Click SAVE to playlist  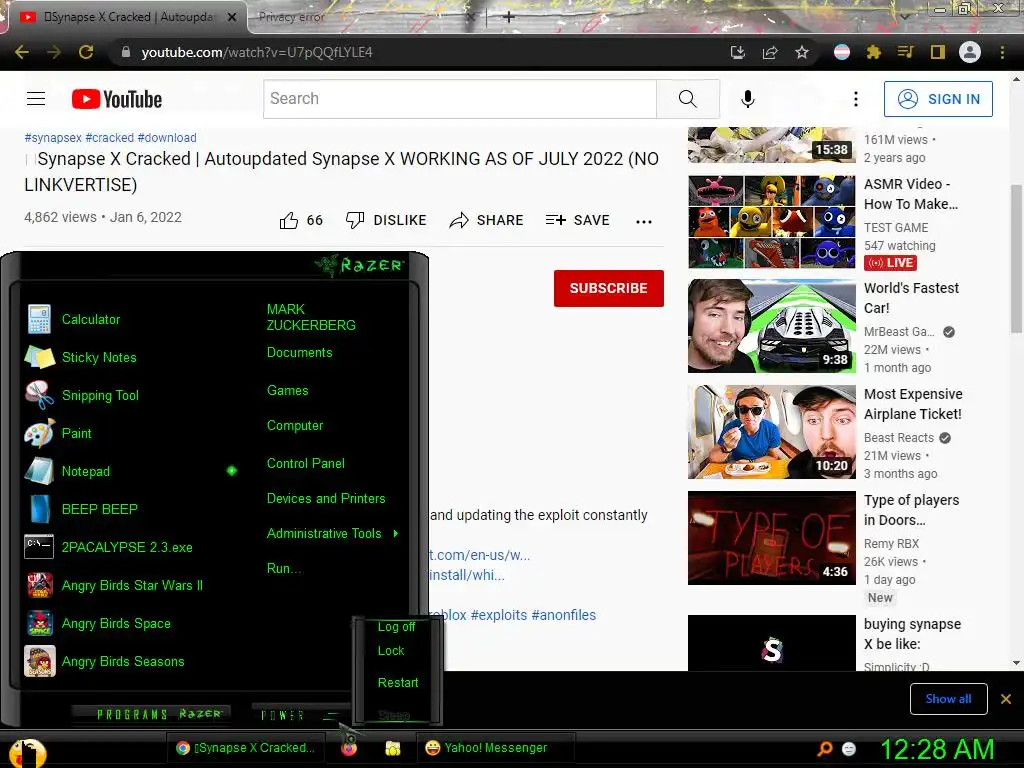click(x=578, y=221)
